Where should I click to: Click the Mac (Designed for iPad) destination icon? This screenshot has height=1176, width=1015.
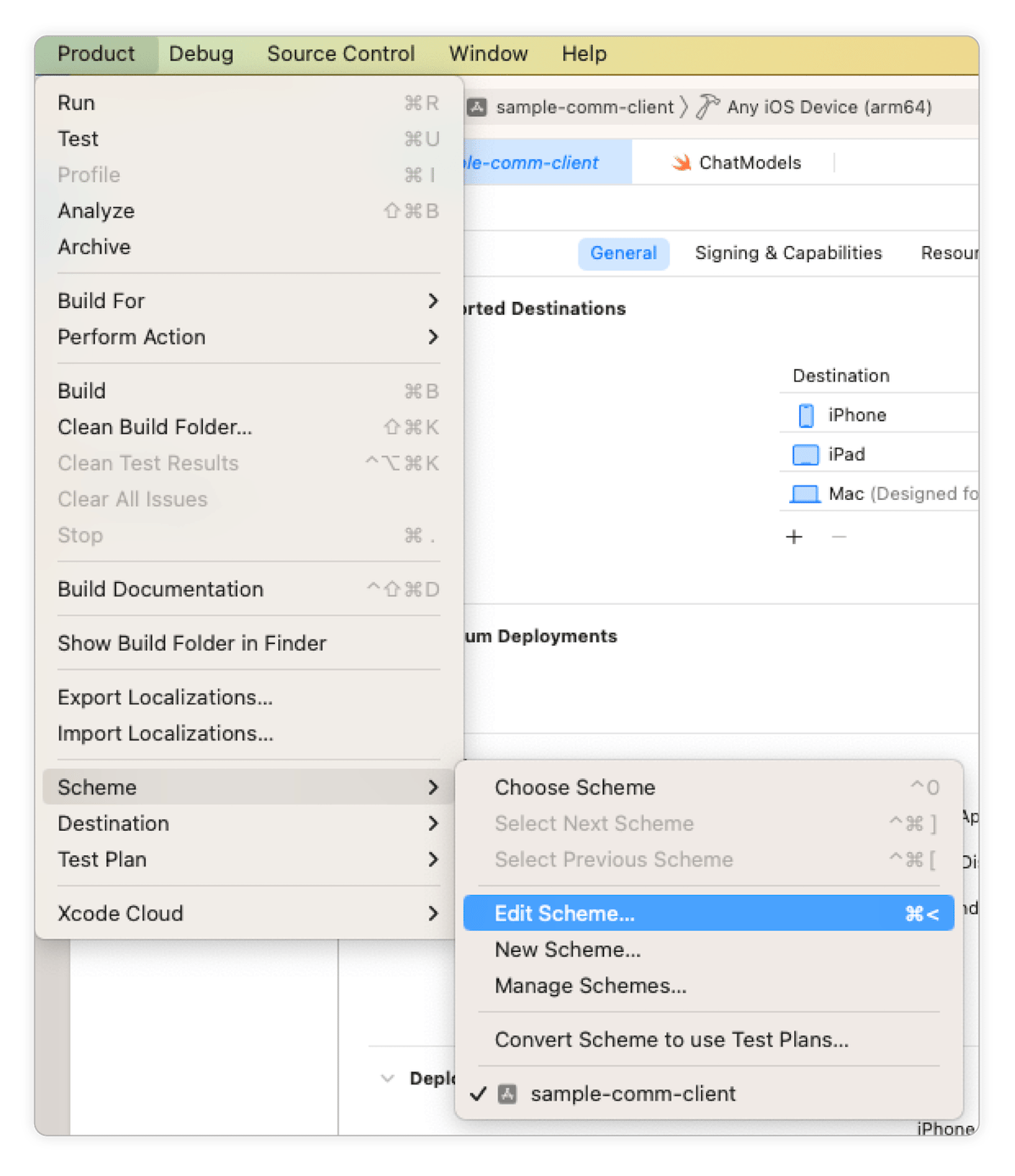806,493
